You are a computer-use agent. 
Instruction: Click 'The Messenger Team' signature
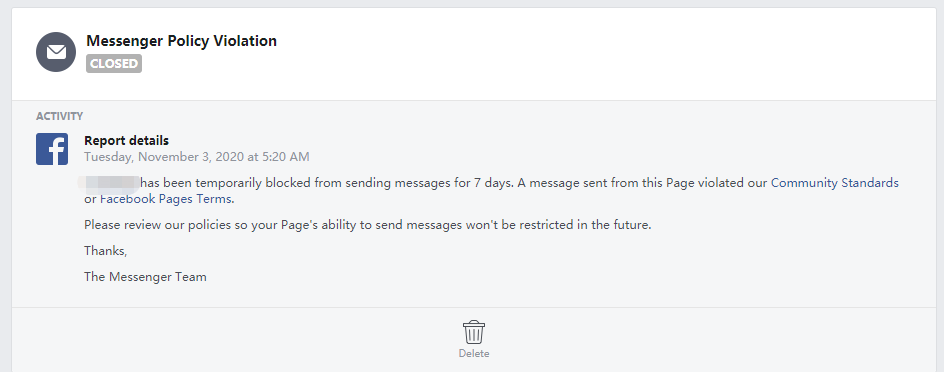pos(145,277)
